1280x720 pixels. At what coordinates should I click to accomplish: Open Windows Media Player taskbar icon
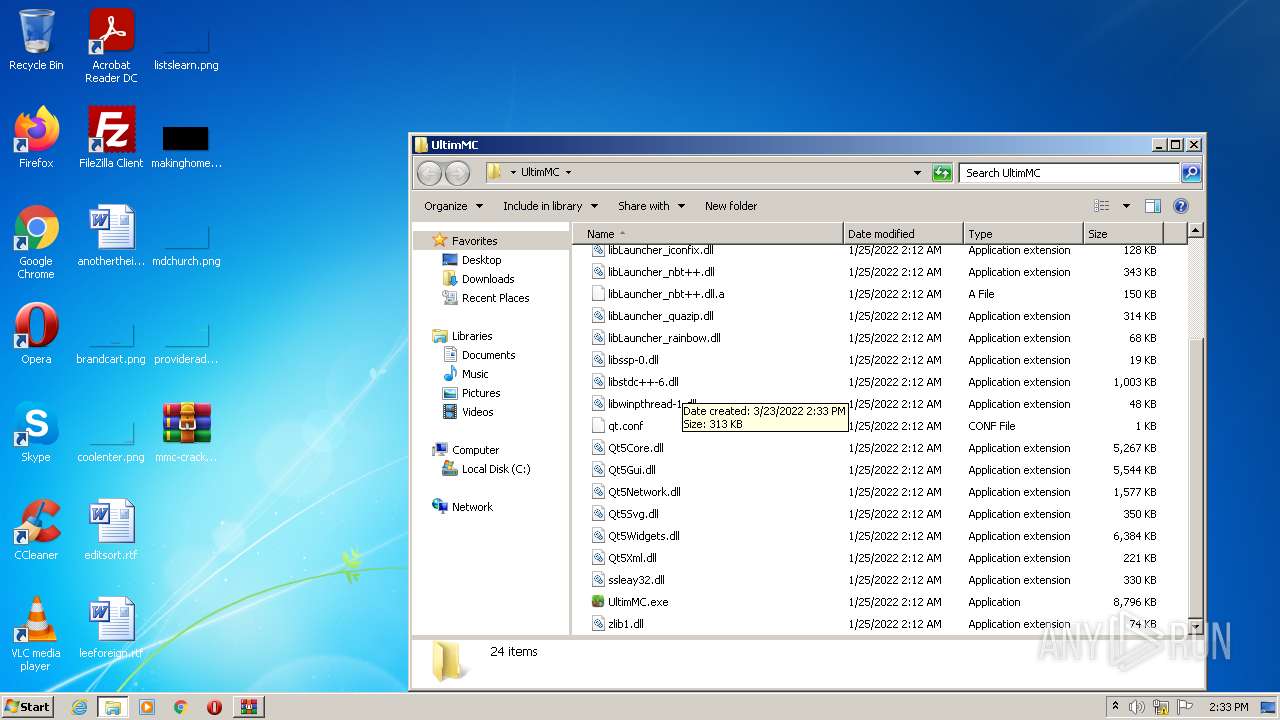147,707
